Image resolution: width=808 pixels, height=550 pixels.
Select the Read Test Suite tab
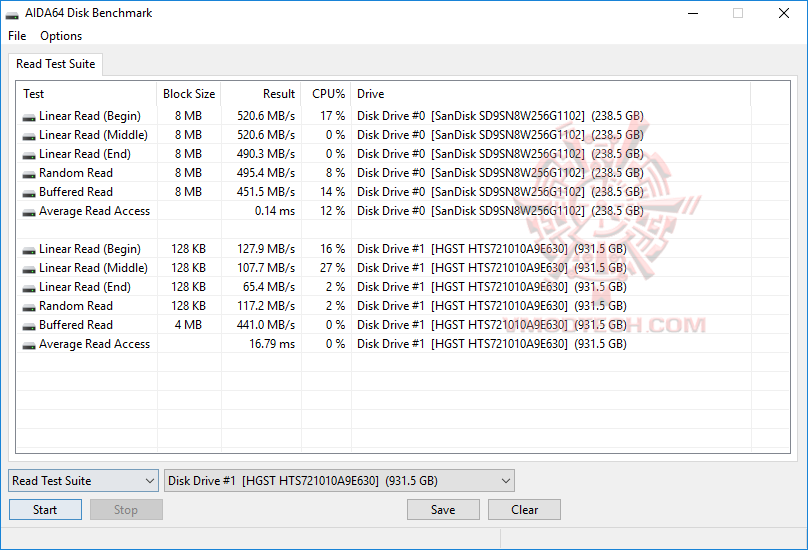tap(56, 64)
